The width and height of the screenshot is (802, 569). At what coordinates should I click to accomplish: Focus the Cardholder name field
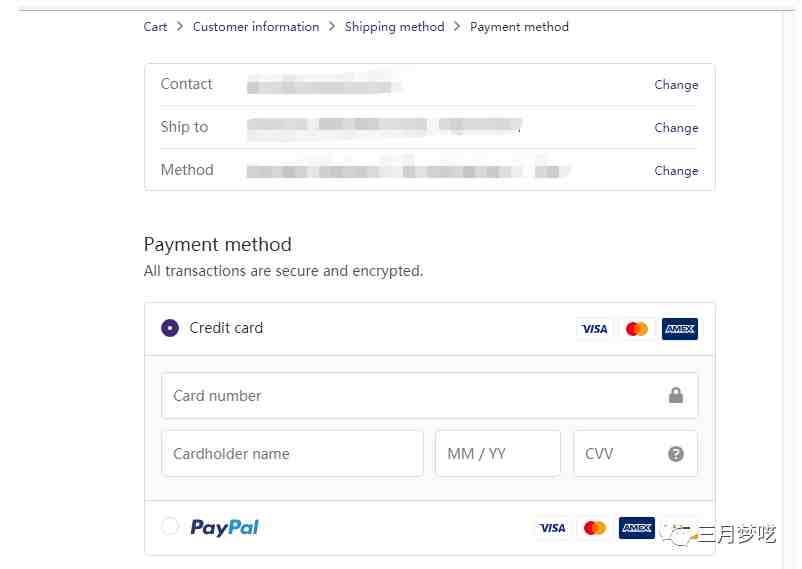pos(293,453)
